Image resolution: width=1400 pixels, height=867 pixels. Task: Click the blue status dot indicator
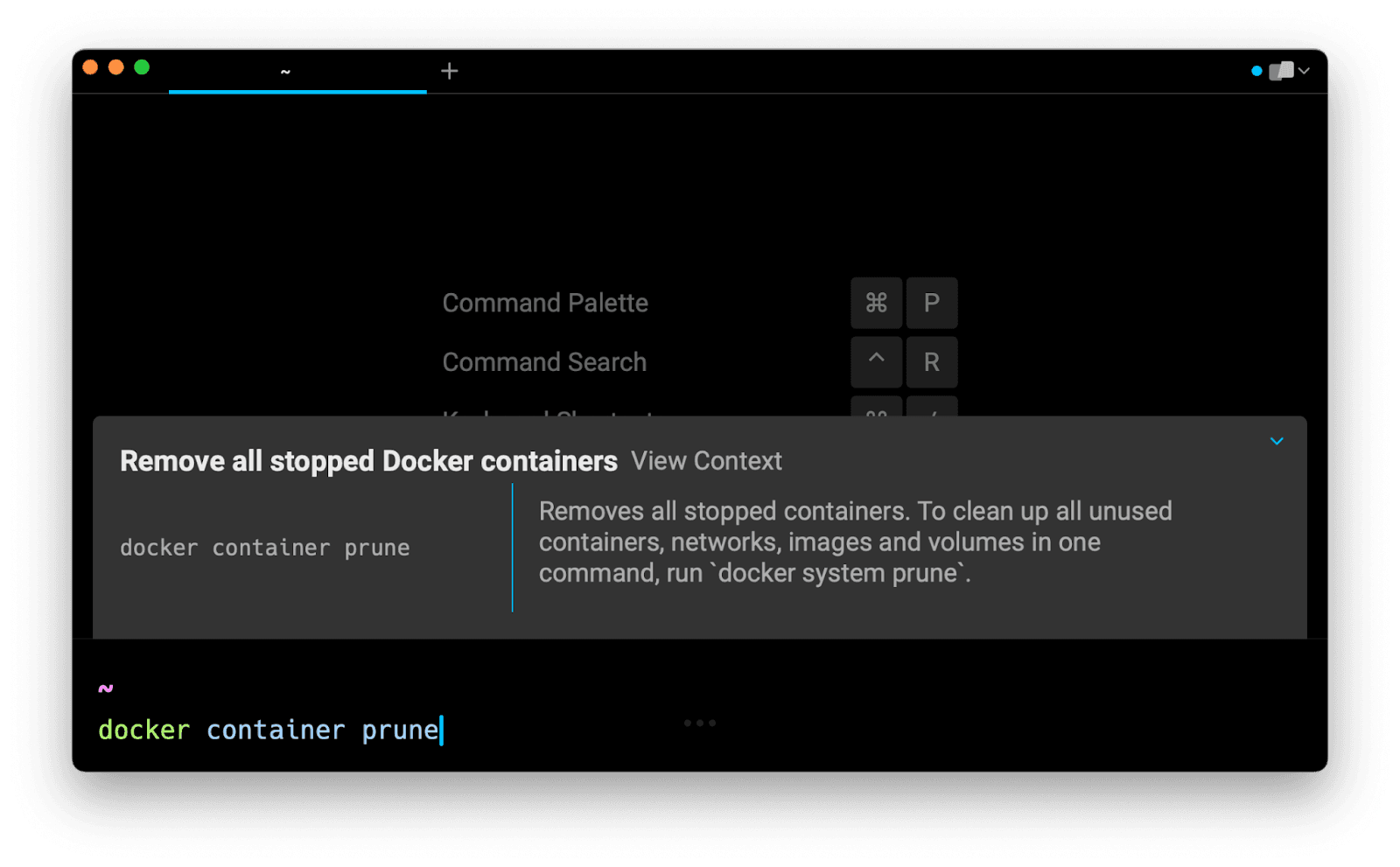click(x=1256, y=71)
